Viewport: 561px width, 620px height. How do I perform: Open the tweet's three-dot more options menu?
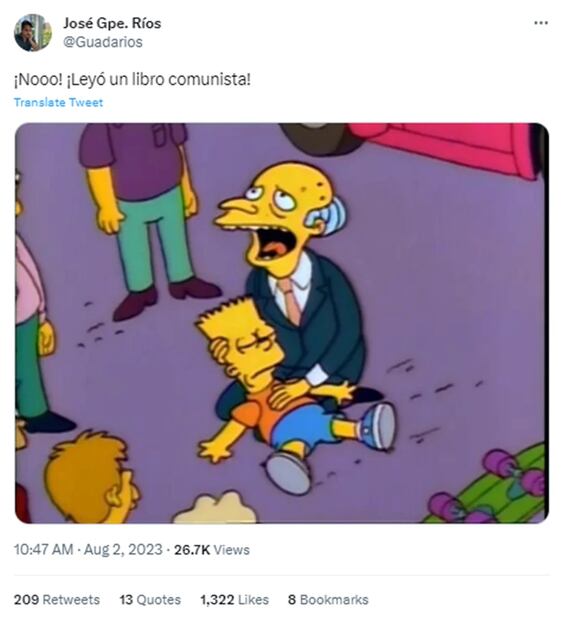[540, 23]
